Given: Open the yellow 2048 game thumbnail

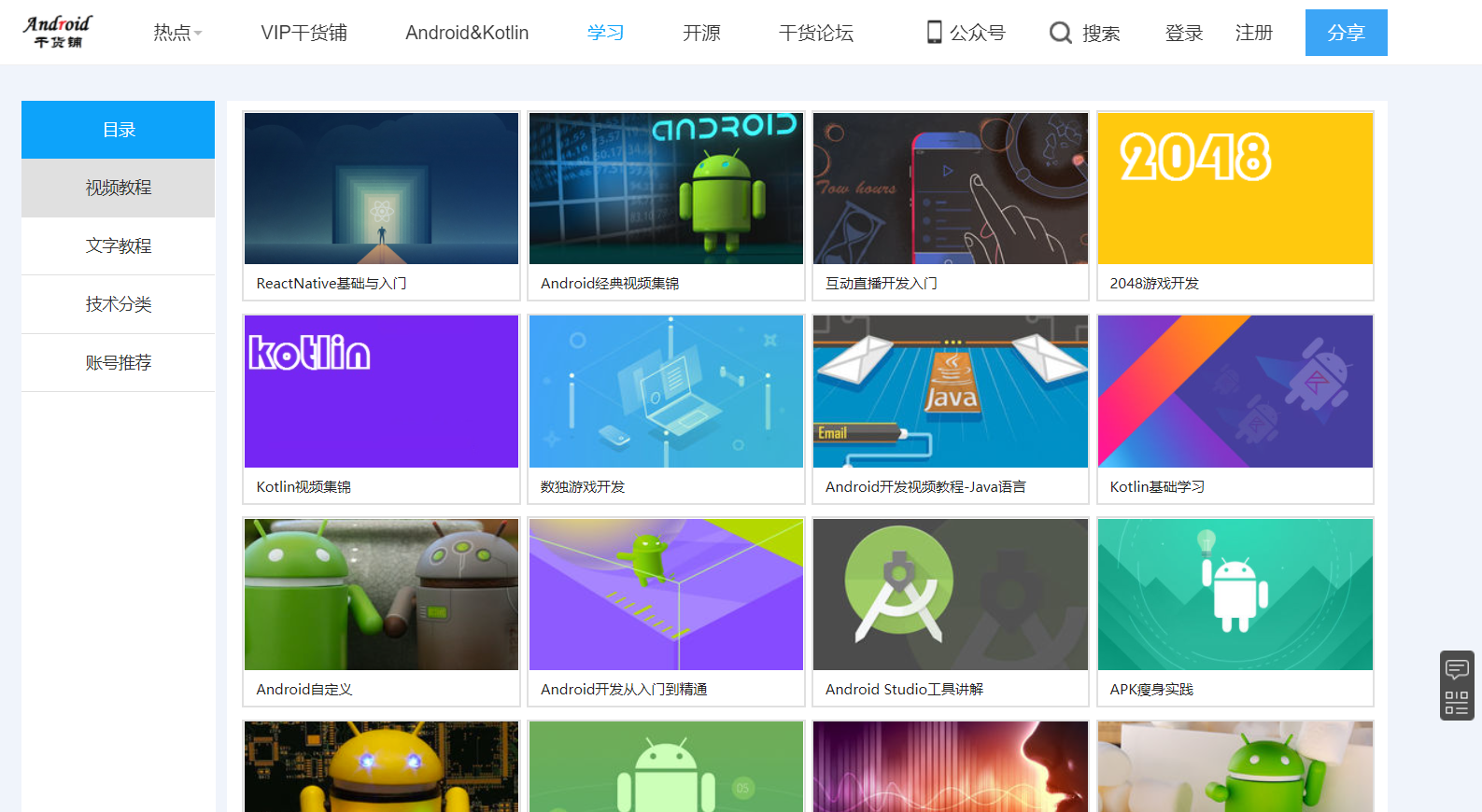Looking at the screenshot, I should click(1235, 189).
